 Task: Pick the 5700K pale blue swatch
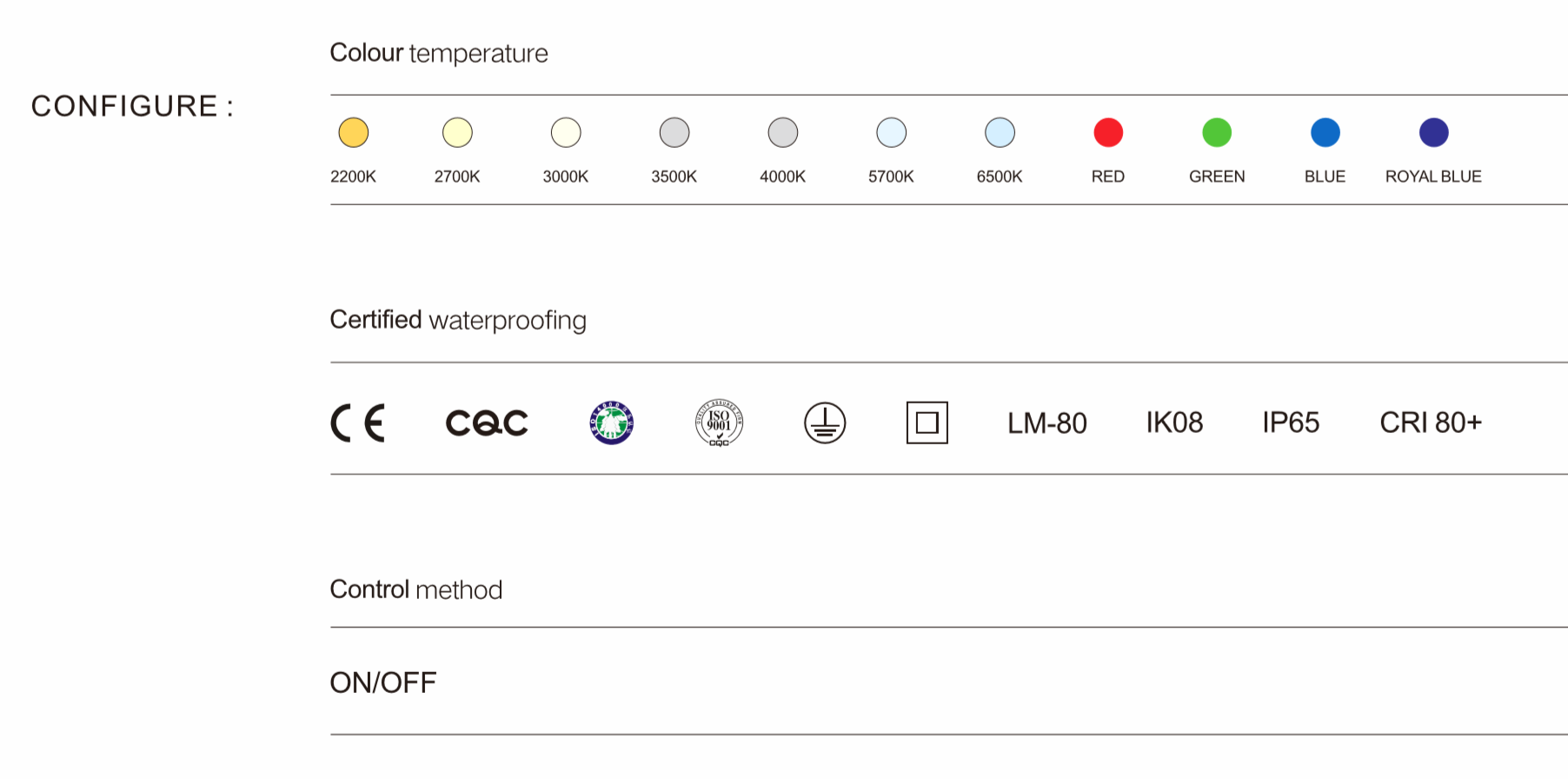(892, 133)
